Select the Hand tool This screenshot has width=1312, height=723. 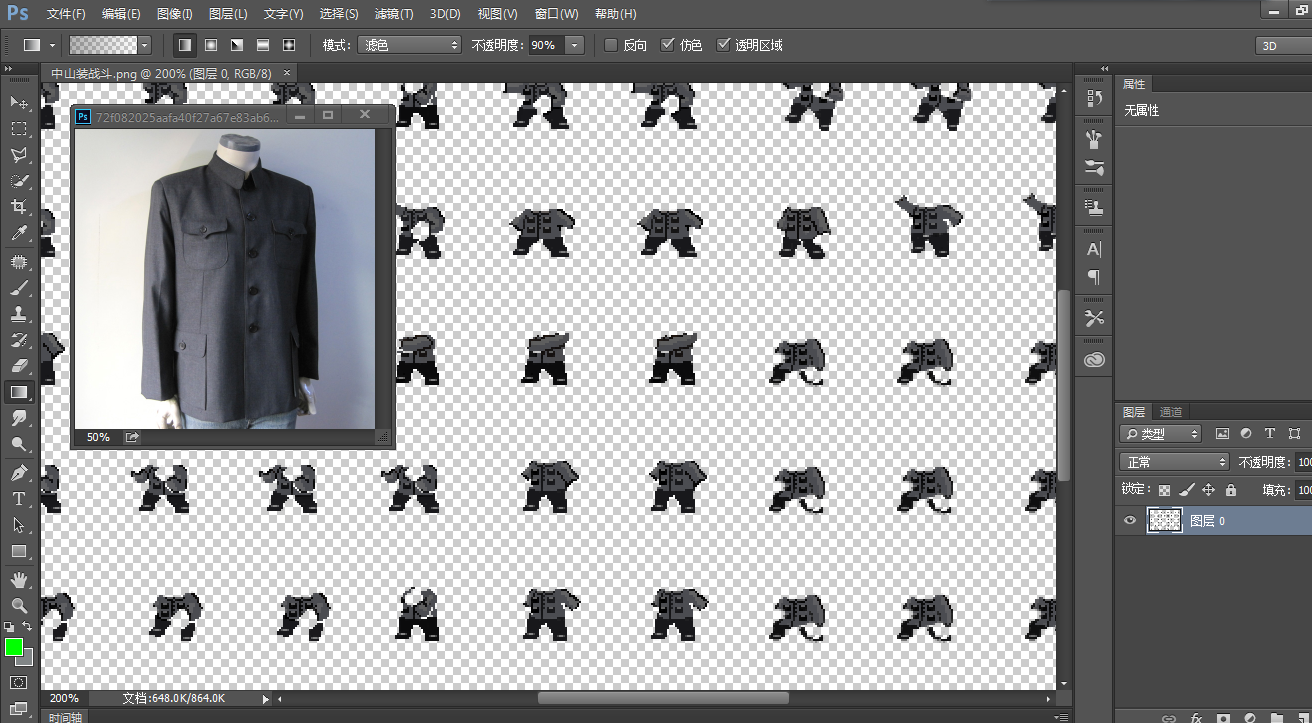[x=19, y=580]
